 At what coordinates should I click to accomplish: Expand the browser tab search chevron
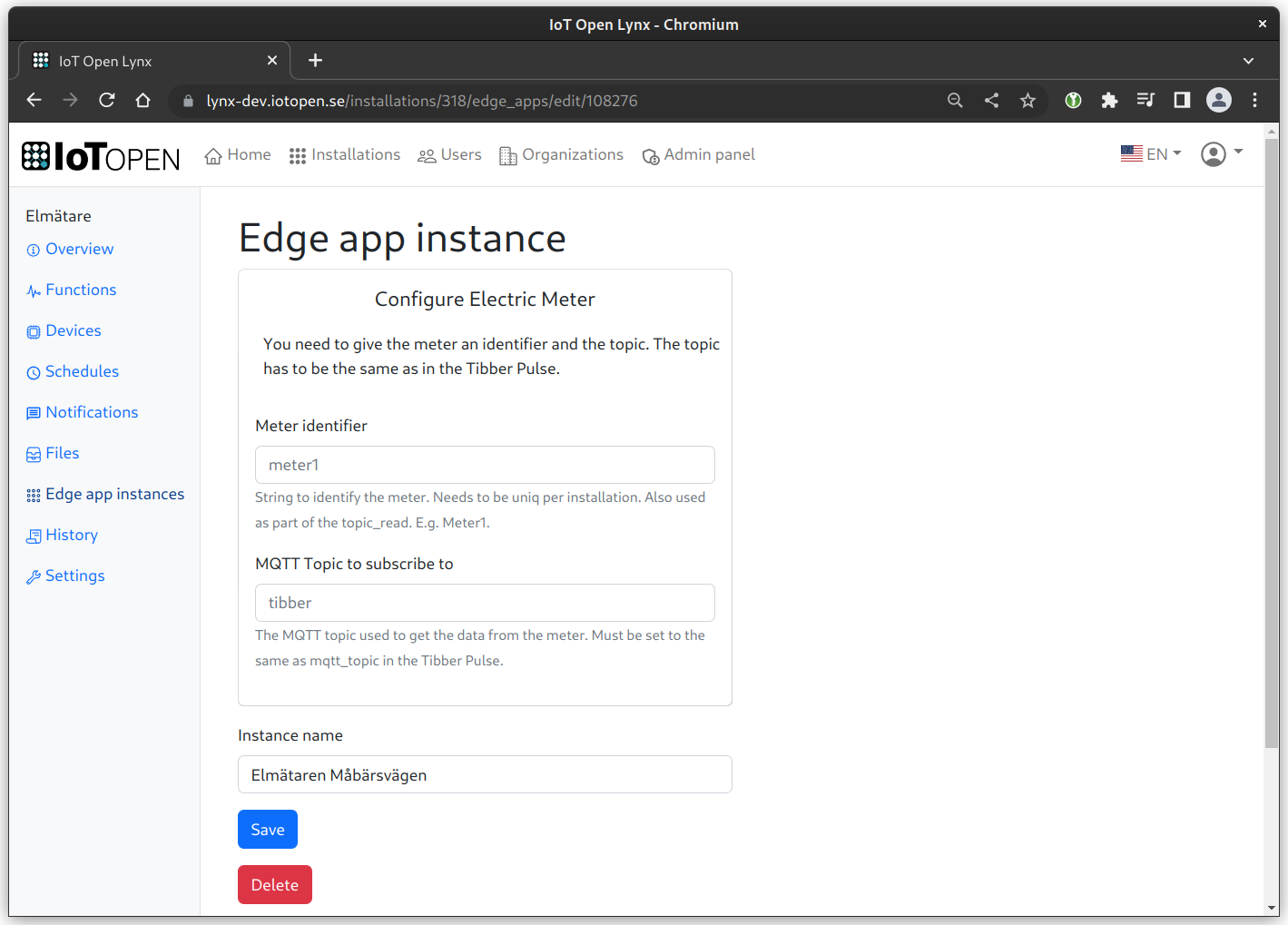click(x=1249, y=60)
